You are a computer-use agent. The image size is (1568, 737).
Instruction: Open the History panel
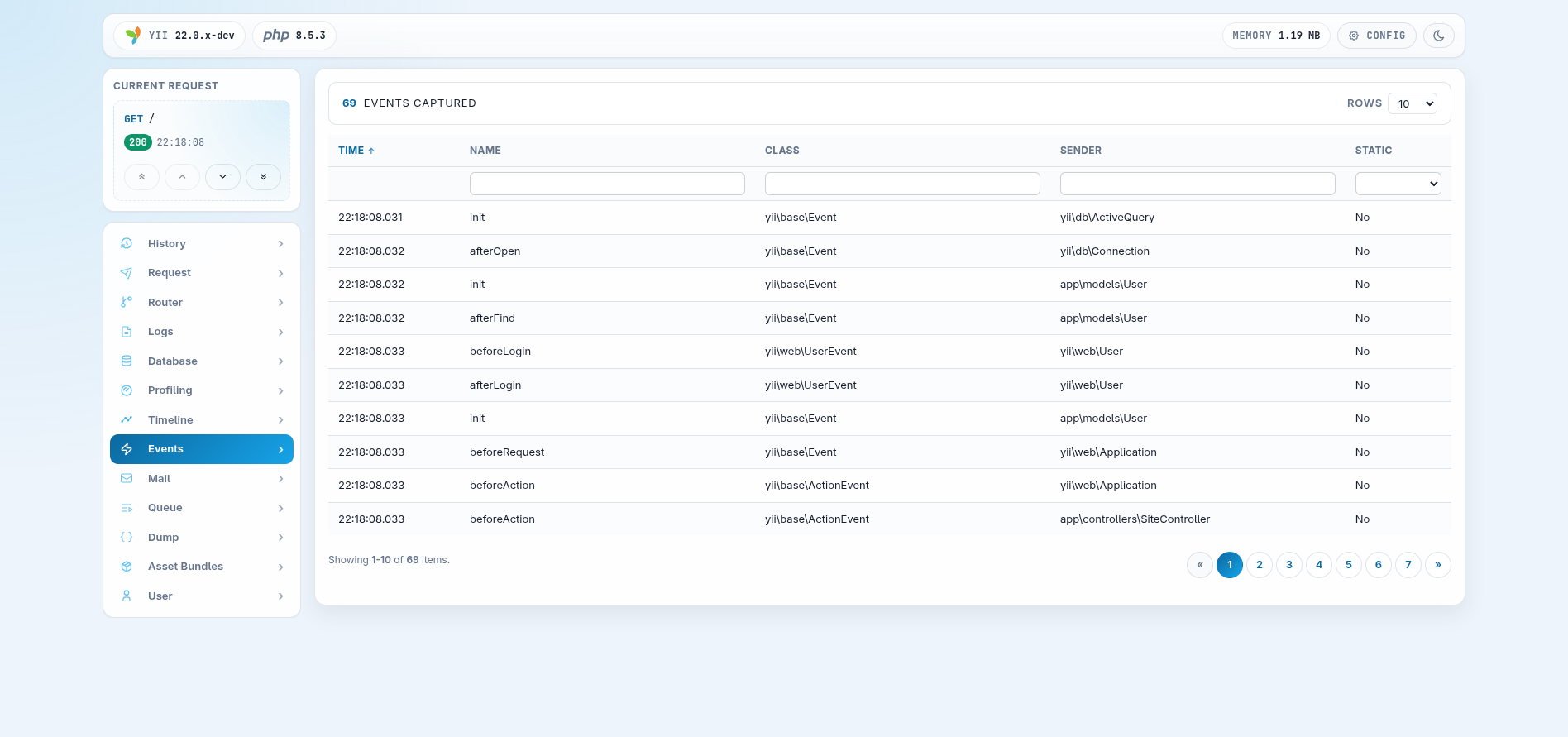(x=202, y=243)
